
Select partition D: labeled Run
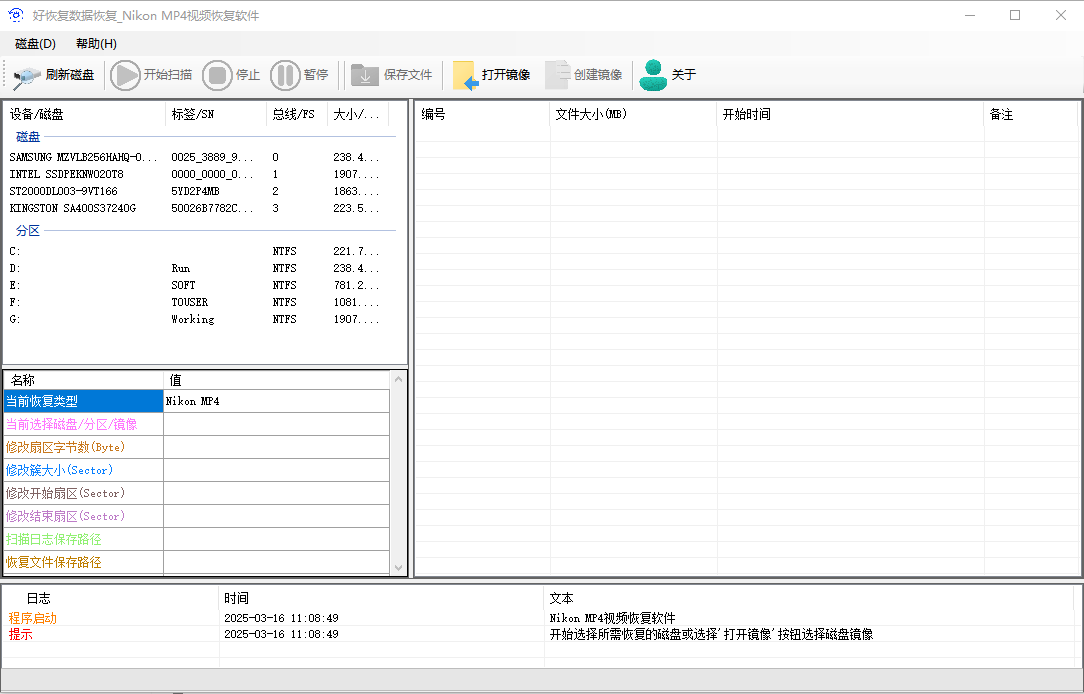[x=200, y=268]
